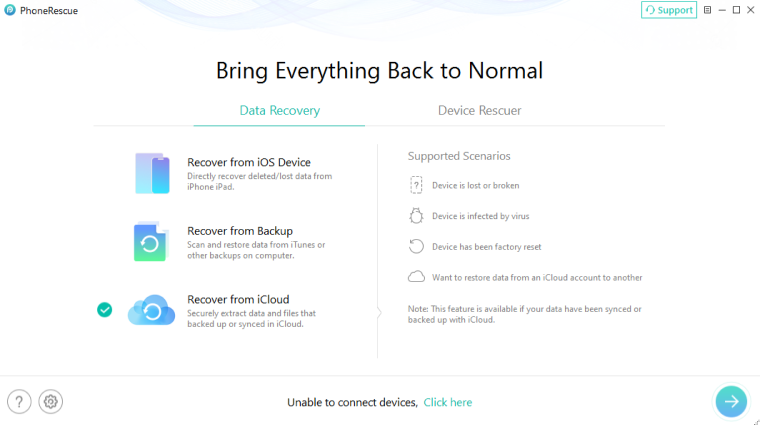The width and height of the screenshot is (760, 428).
Task: Follow the Click here link
Action: (x=447, y=402)
